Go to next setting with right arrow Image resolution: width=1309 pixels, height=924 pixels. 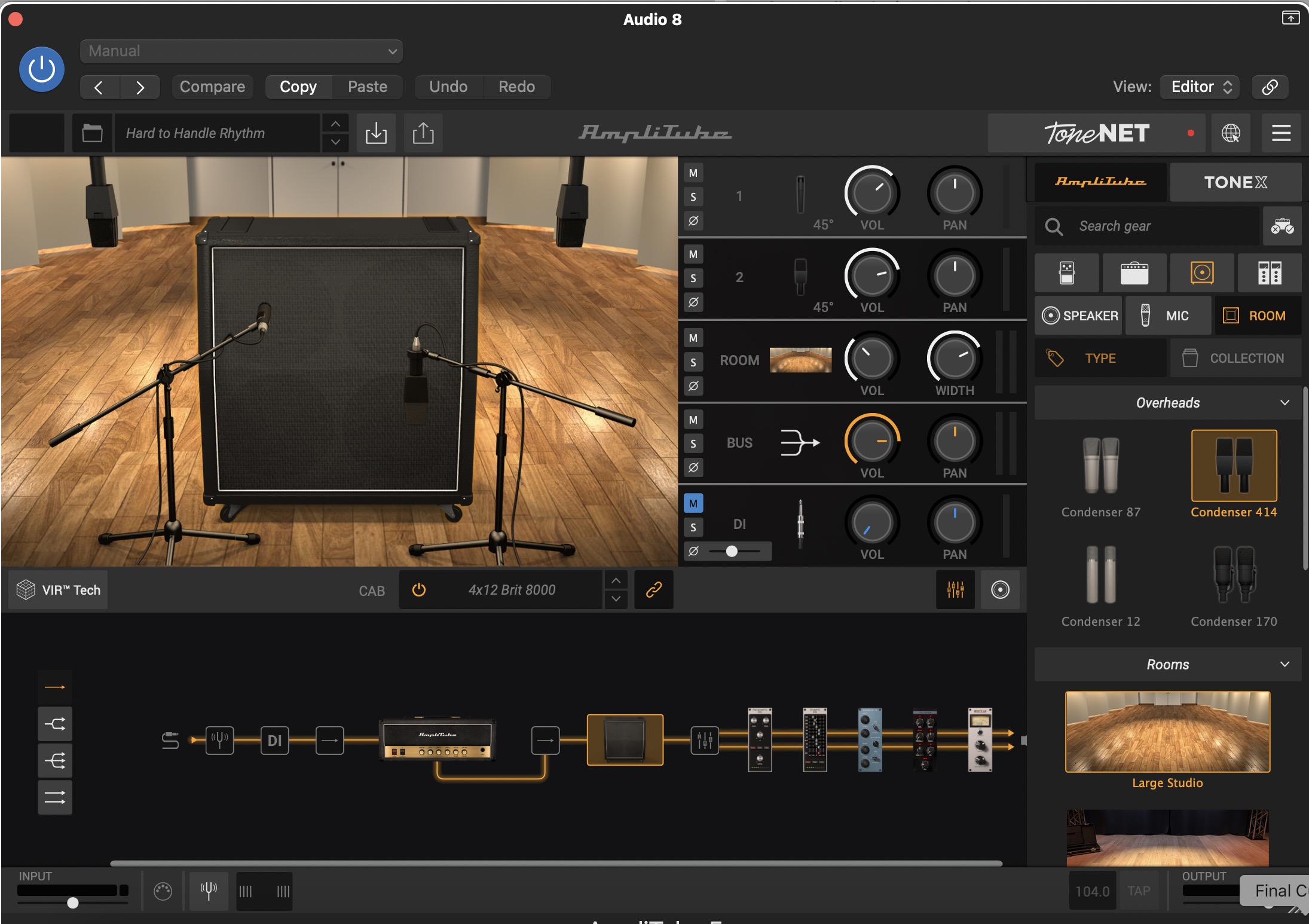(140, 87)
